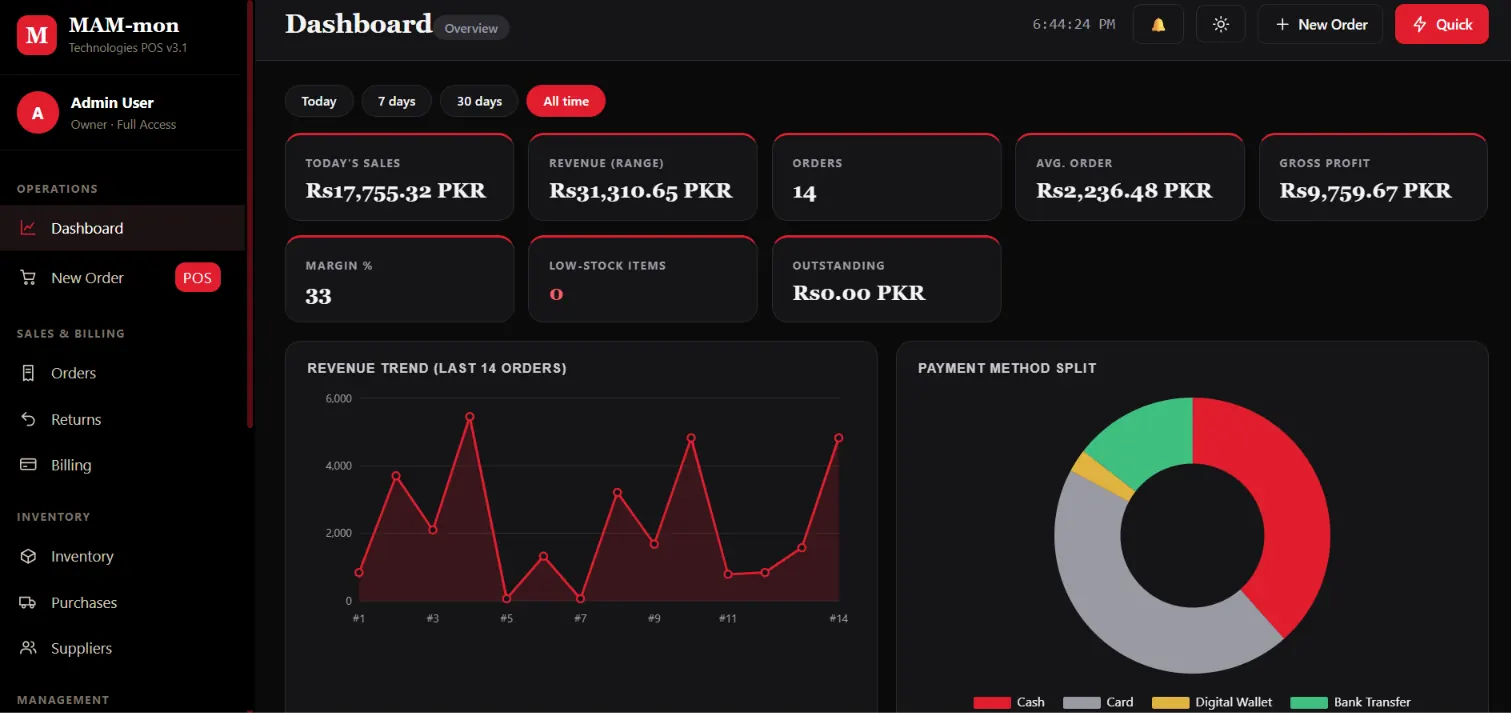Toggle Bank Transfer legend swatch

(1309, 702)
